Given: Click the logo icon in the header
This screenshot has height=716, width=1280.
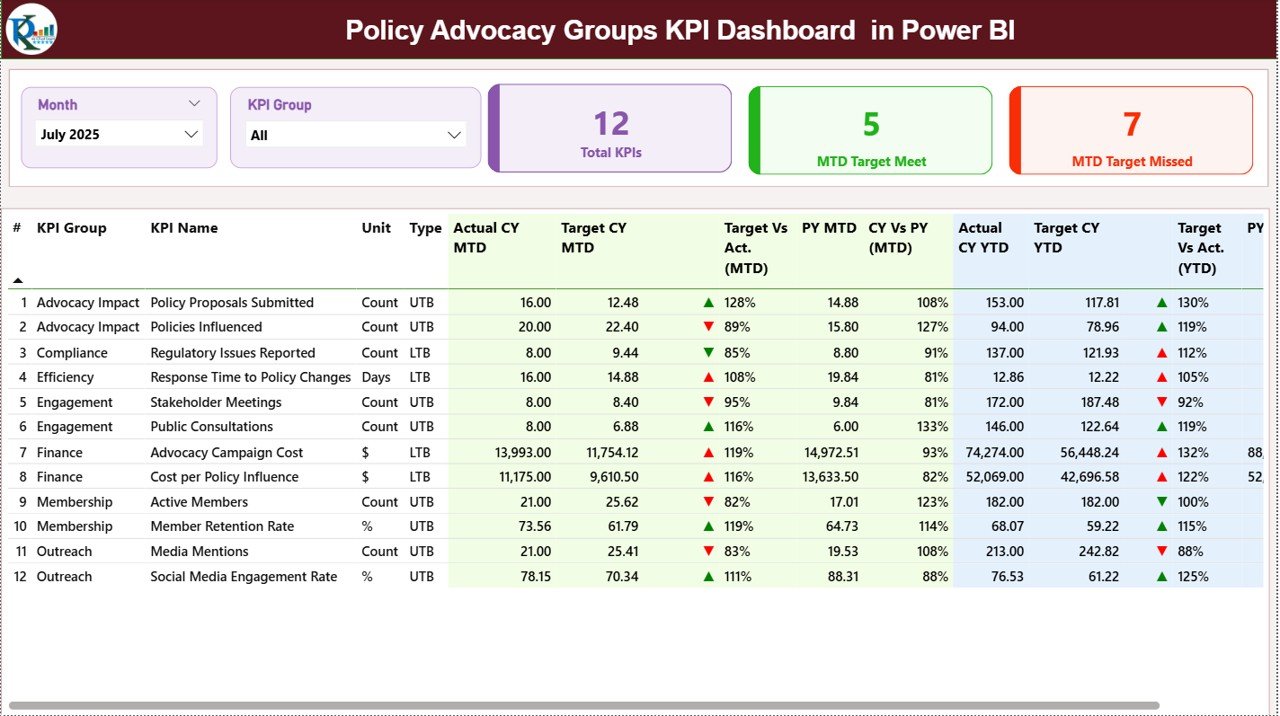Looking at the screenshot, I should pos(31,30).
